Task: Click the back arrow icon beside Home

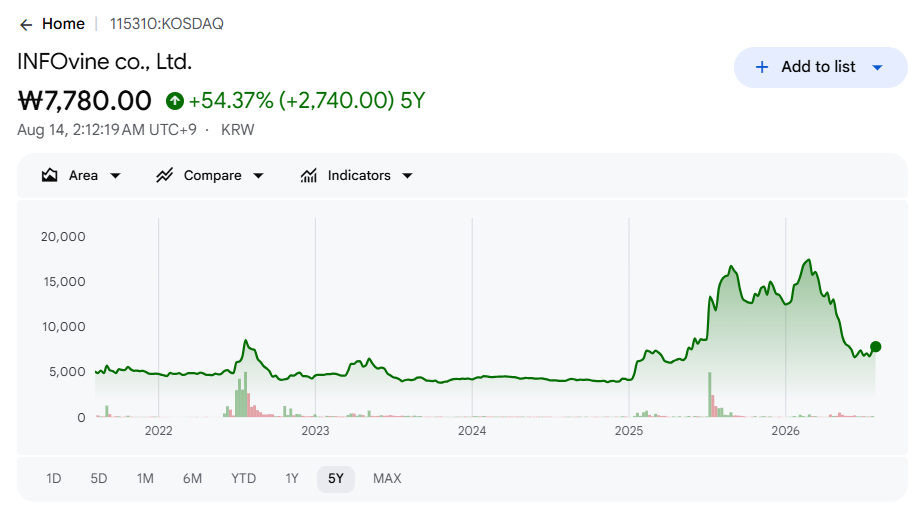Action: (26, 24)
